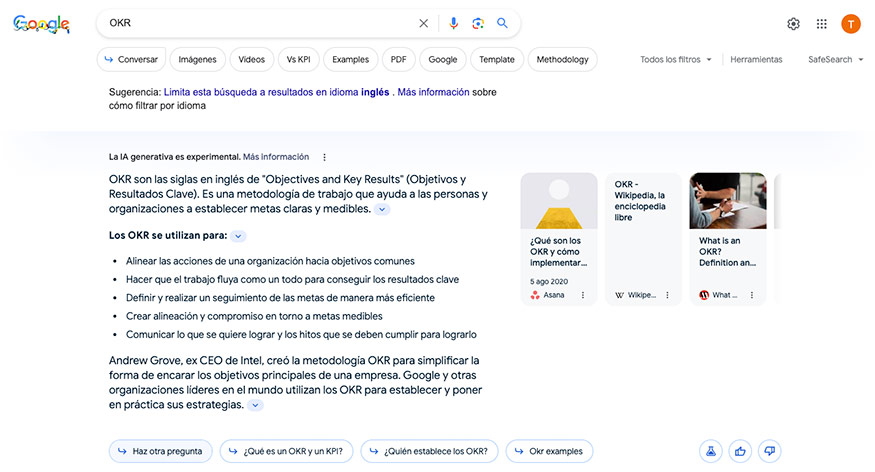
Task: Ask '¿Quién establece los OKR?' follow-up
Action: [x=429, y=451]
